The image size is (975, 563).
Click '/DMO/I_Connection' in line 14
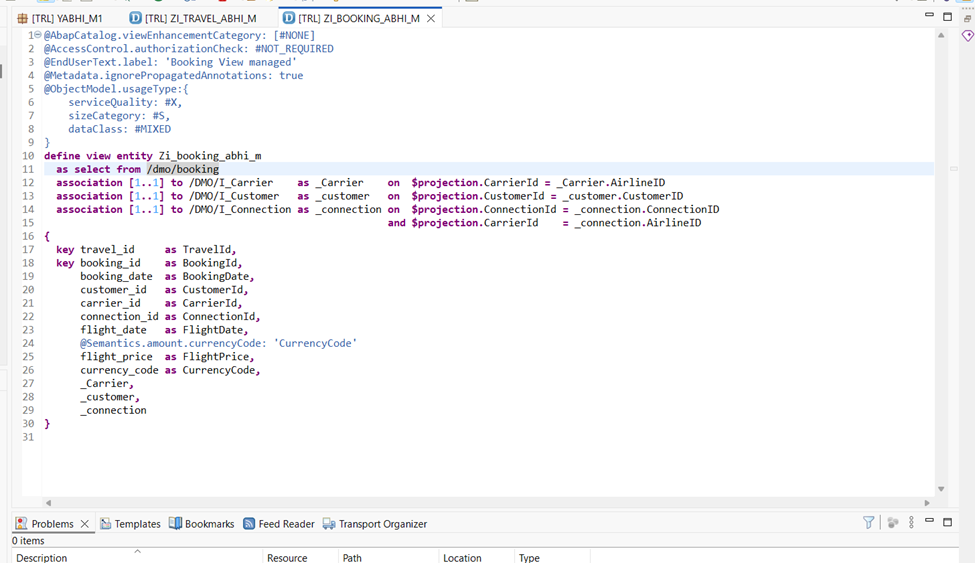(240, 210)
